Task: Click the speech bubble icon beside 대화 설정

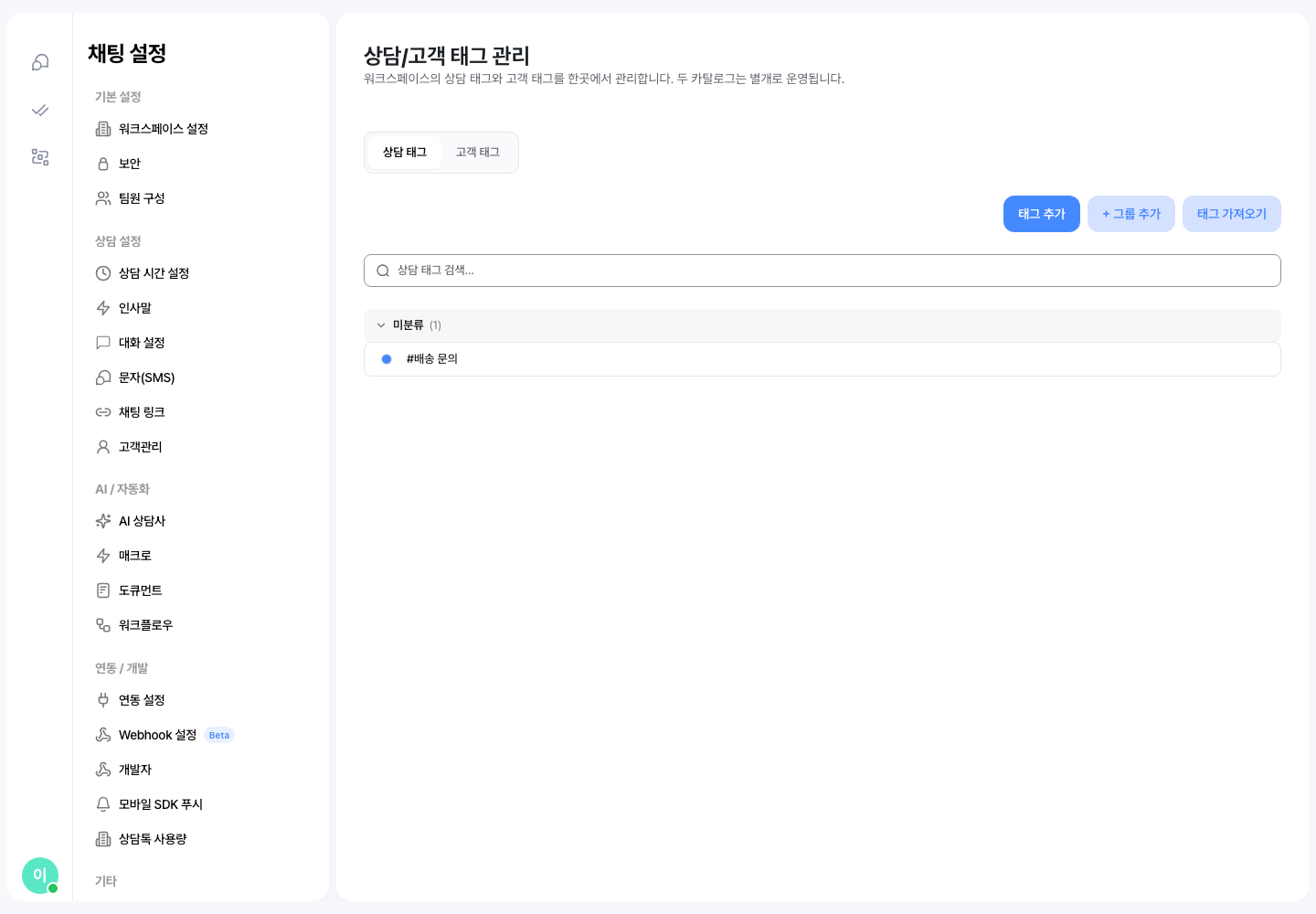Action: click(103, 343)
